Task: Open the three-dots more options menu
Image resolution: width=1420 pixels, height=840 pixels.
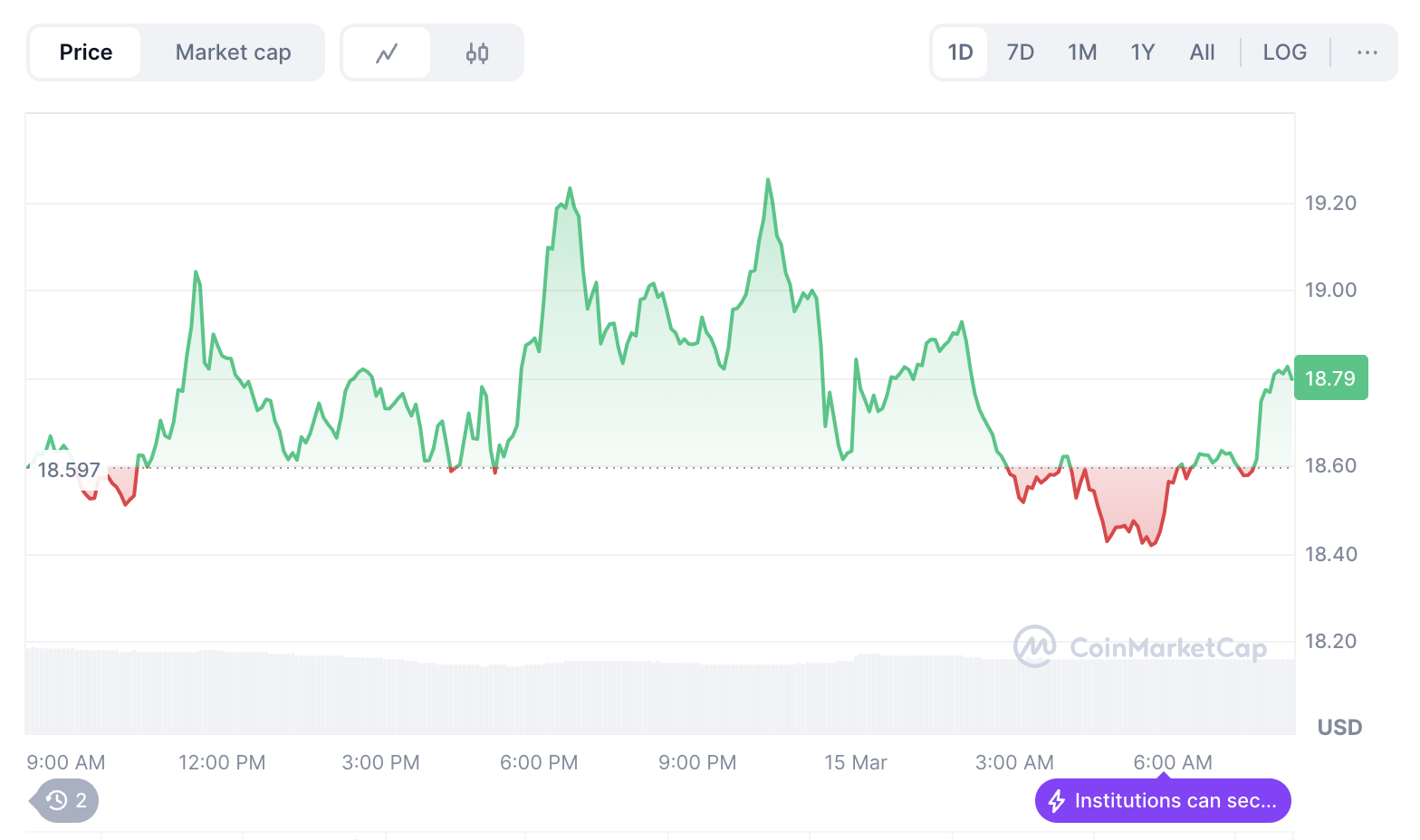Action: tap(1367, 52)
